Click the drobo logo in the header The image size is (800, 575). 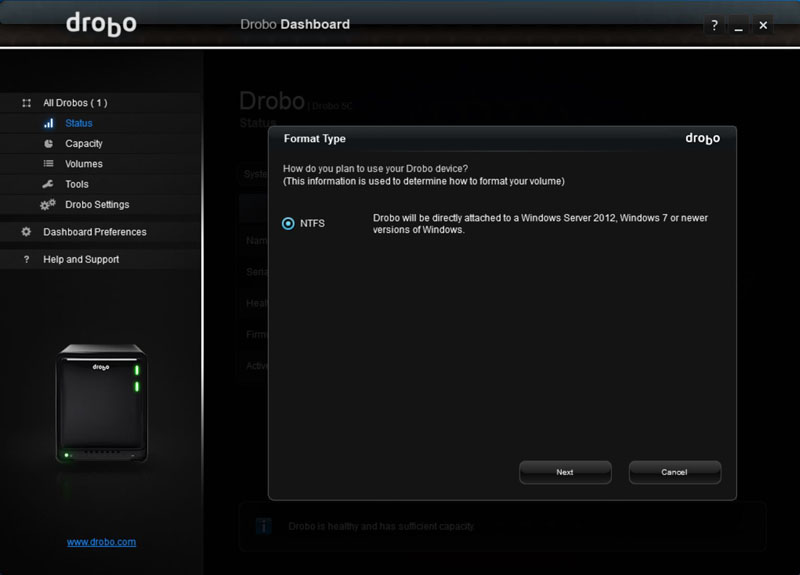101,24
